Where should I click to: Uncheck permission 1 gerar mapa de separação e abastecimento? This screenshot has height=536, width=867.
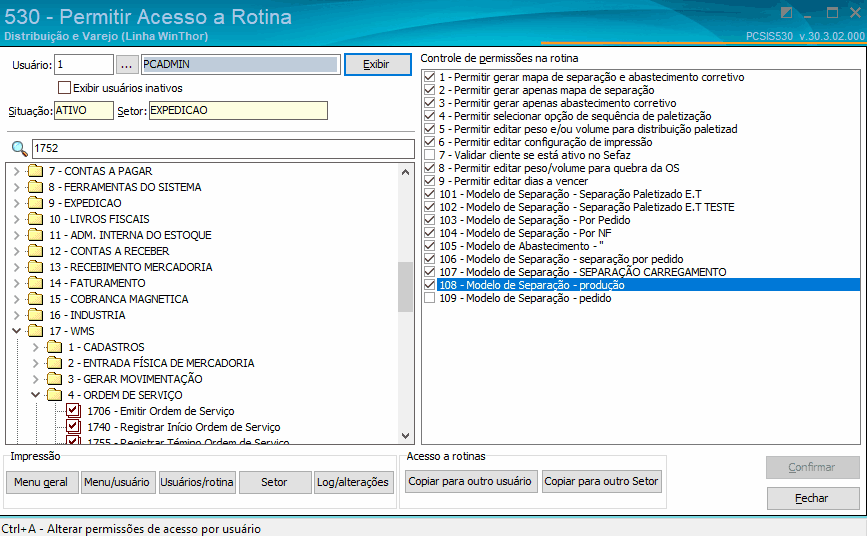pyautogui.click(x=430, y=77)
